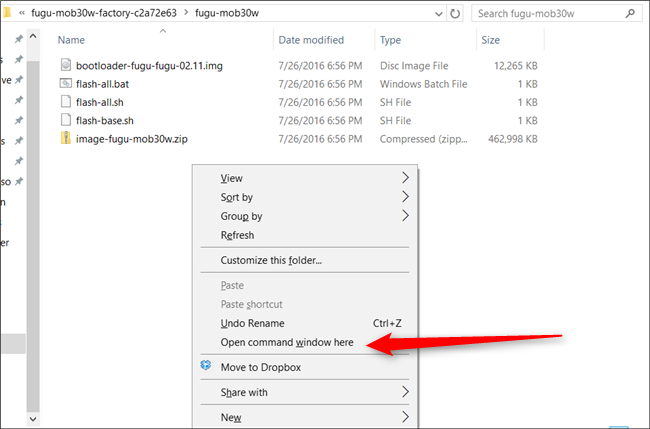Click the refresh button beside address bar

(455, 14)
